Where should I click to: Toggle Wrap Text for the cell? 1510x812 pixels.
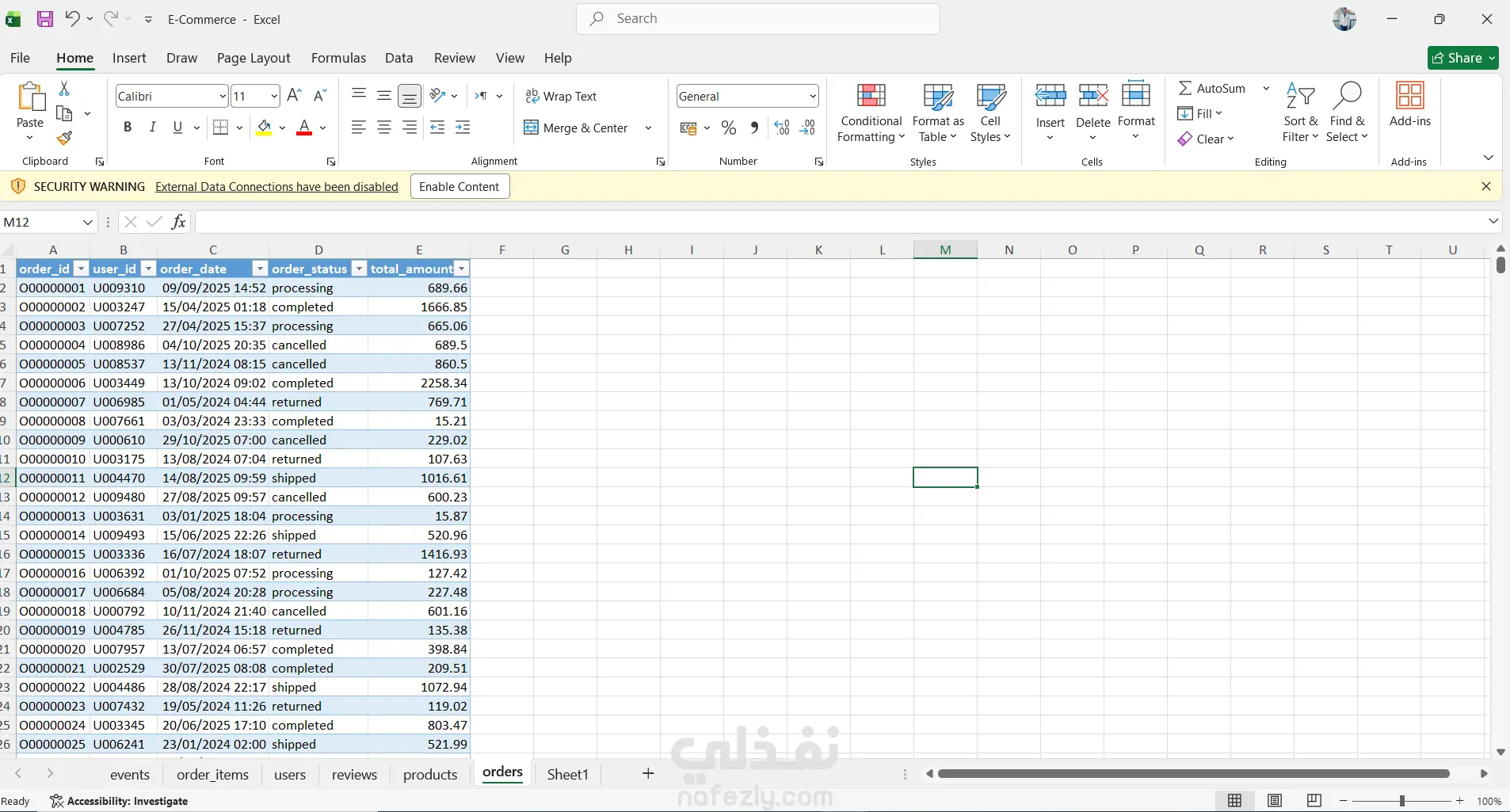pyautogui.click(x=561, y=96)
